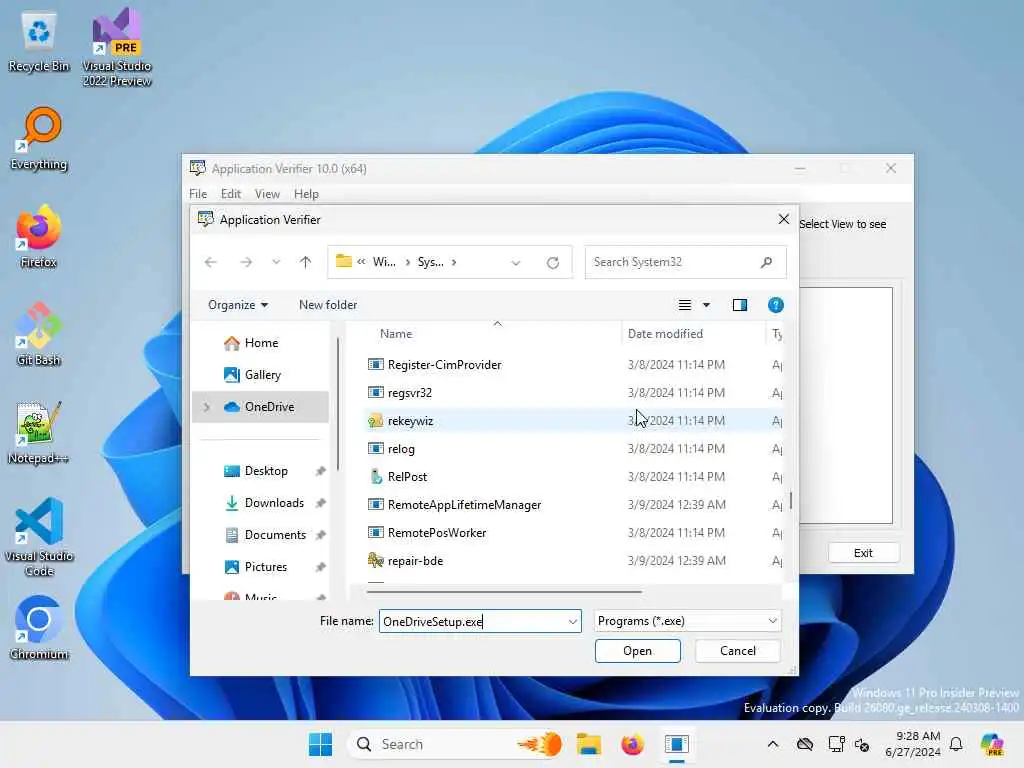
Task: Sort by the Date modified column header
Action: pos(665,334)
